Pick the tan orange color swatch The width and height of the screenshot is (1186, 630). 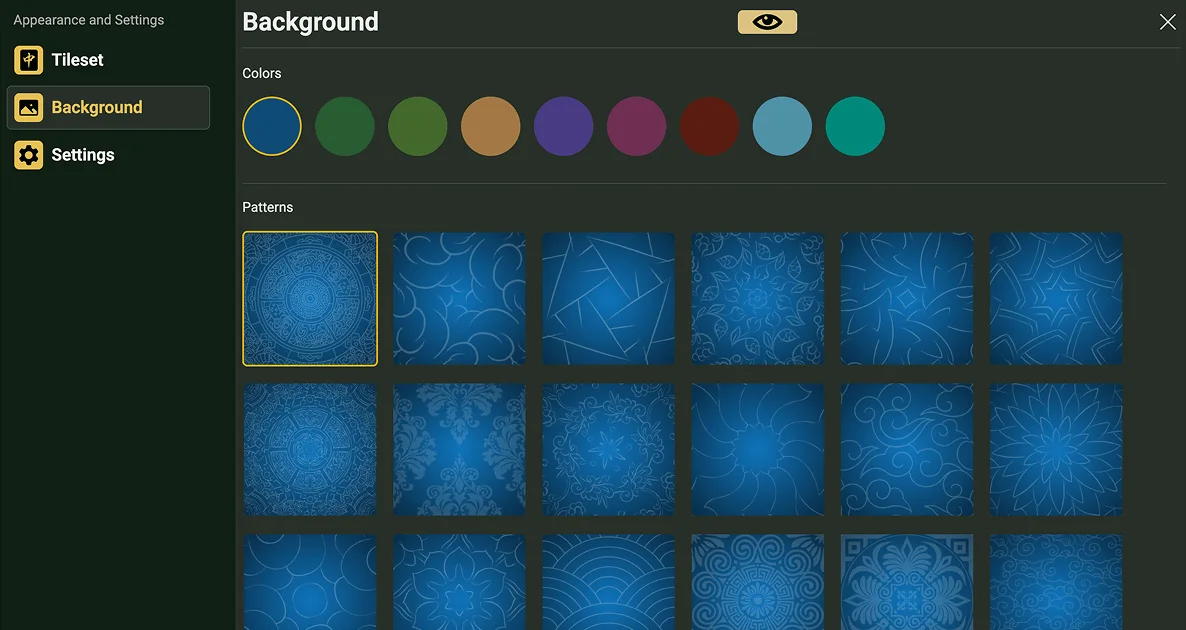click(x=491, y=126)
